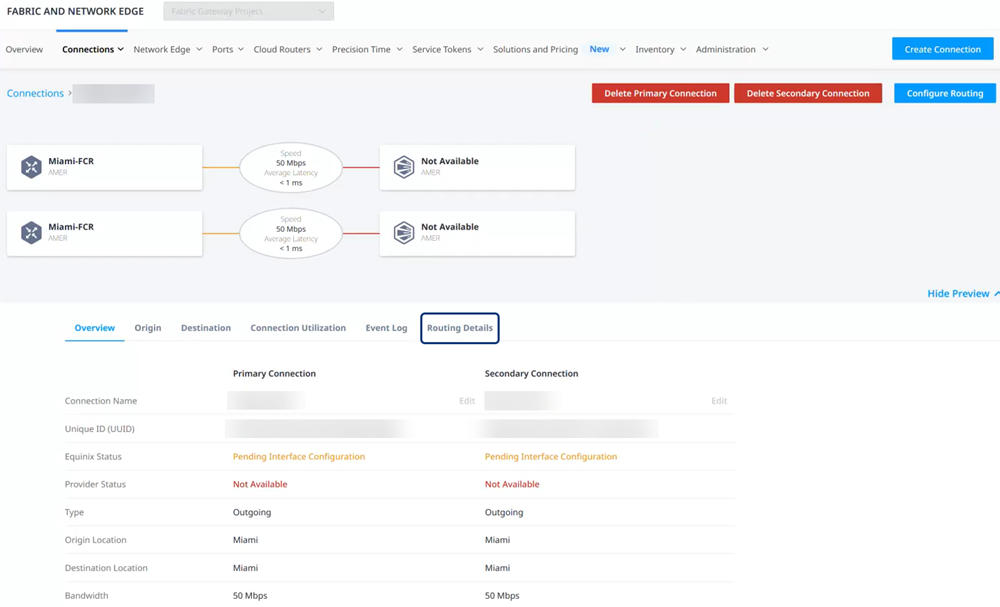Open the Event Log tab
This screenshot has width=1000, height=607.
pyautogui.click(x=386, y=328)
